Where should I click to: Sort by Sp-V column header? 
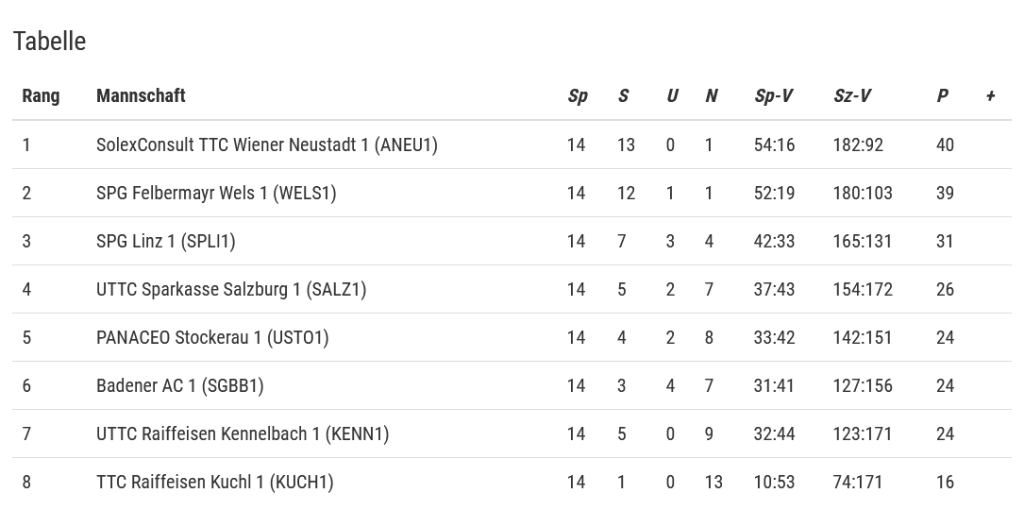774,96
